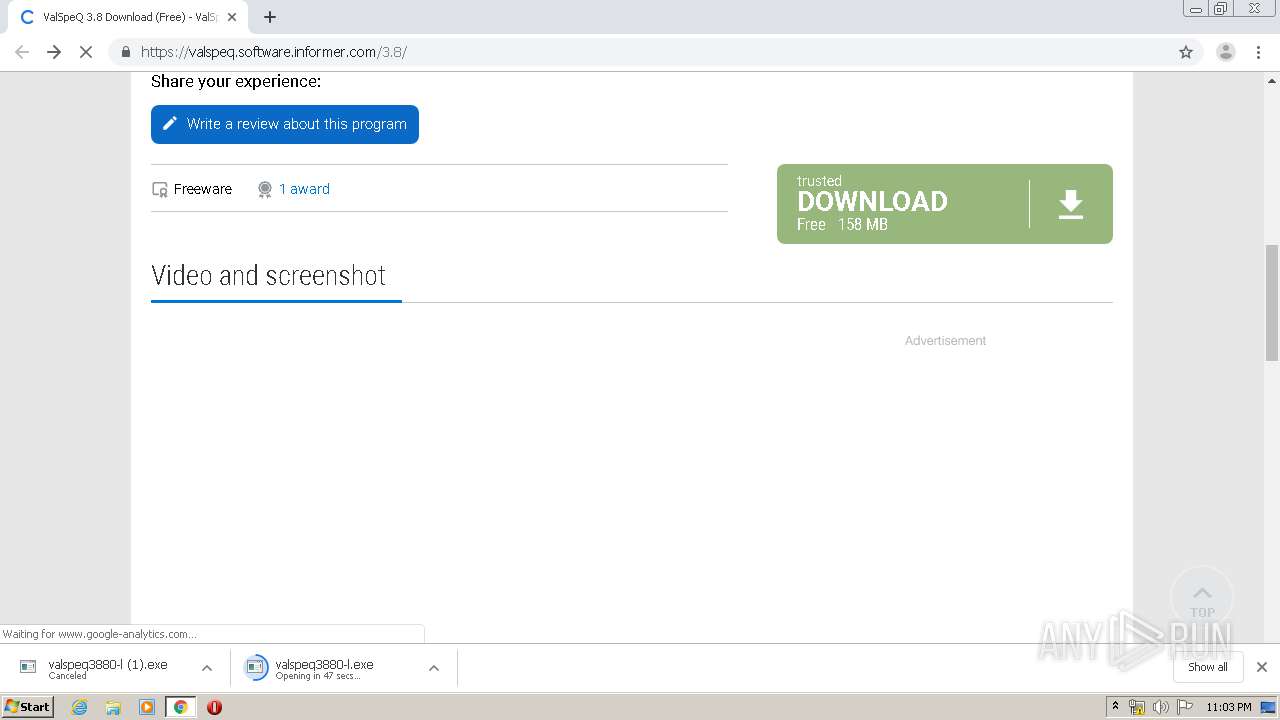Click the page vertical scrollbar thumb
Viewport: 1280px width, 720px height.
click(1272, 302)
